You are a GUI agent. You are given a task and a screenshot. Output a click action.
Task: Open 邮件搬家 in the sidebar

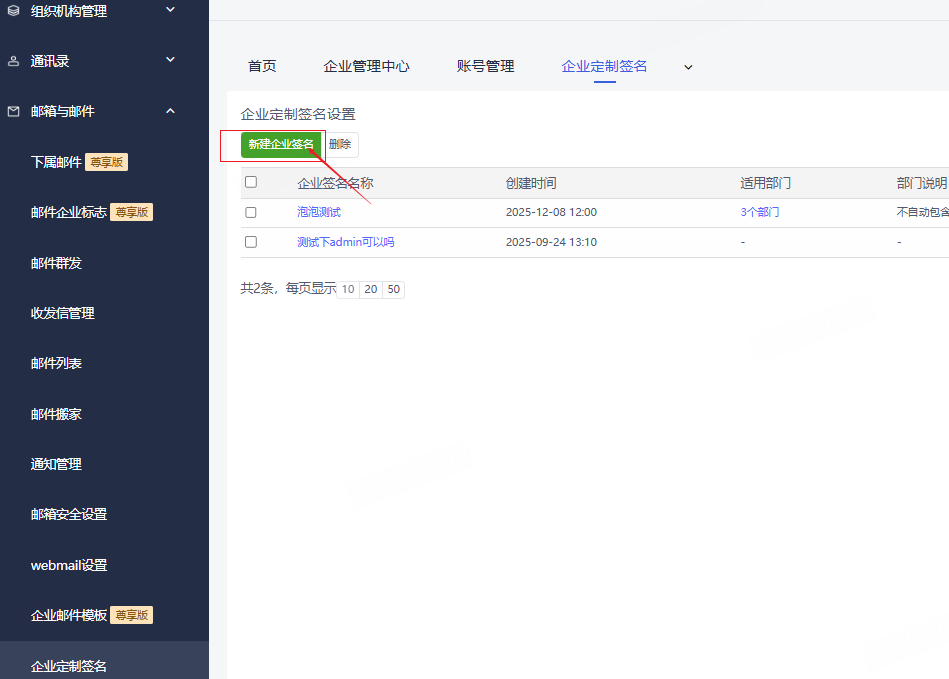56,415
